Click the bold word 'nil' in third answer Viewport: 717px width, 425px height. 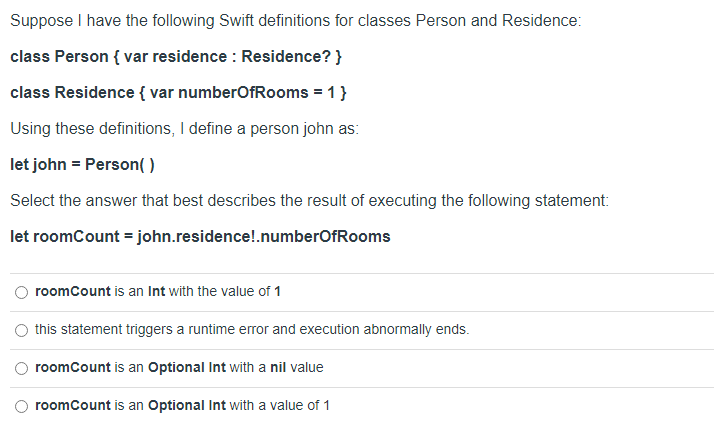click(278, 367)
